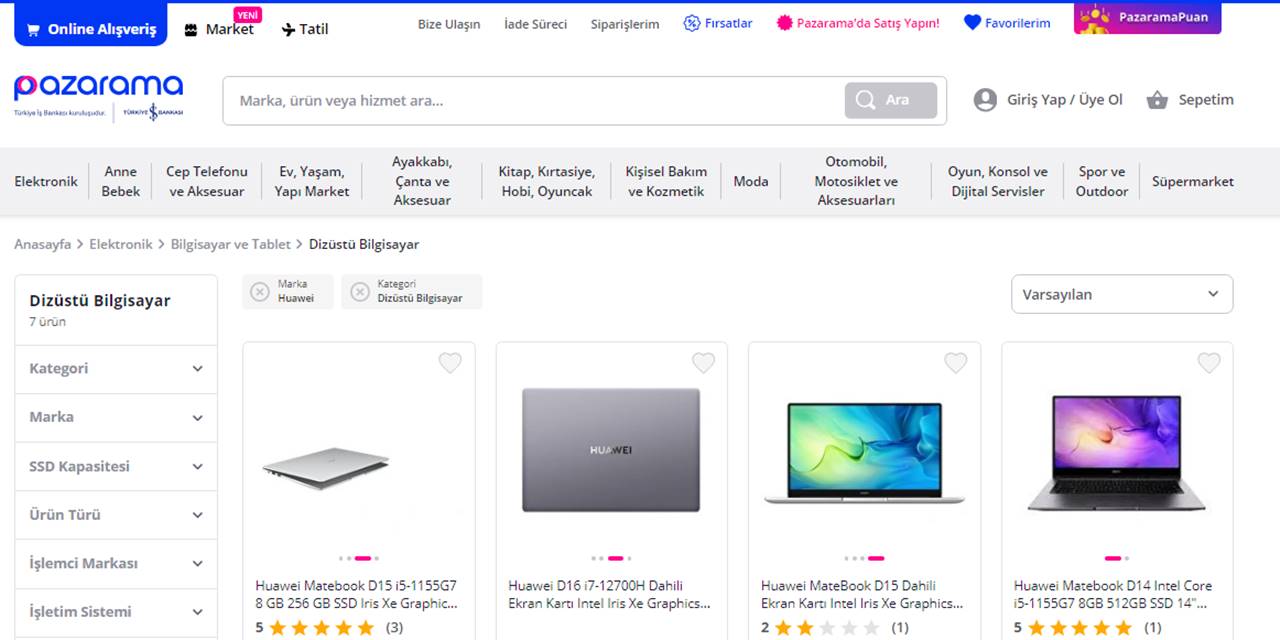This screenshot has height=640, width=1280.
Task: Favorite the Huawei Matebook D15 i5-1155G7
Action: [x=450, y=363]
